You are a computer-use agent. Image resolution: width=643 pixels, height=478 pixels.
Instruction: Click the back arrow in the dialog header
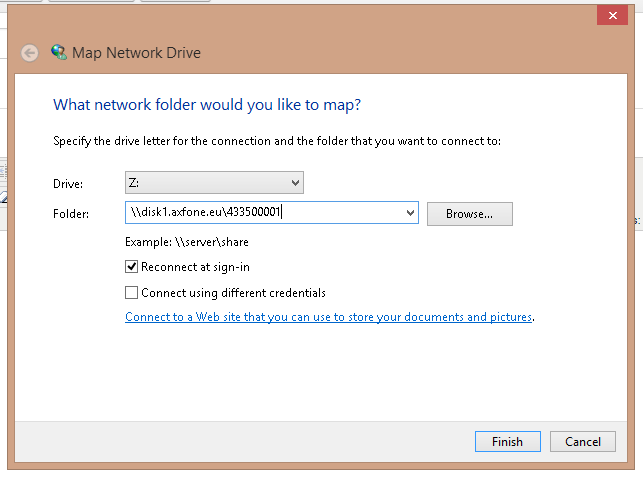click(30, 53)
